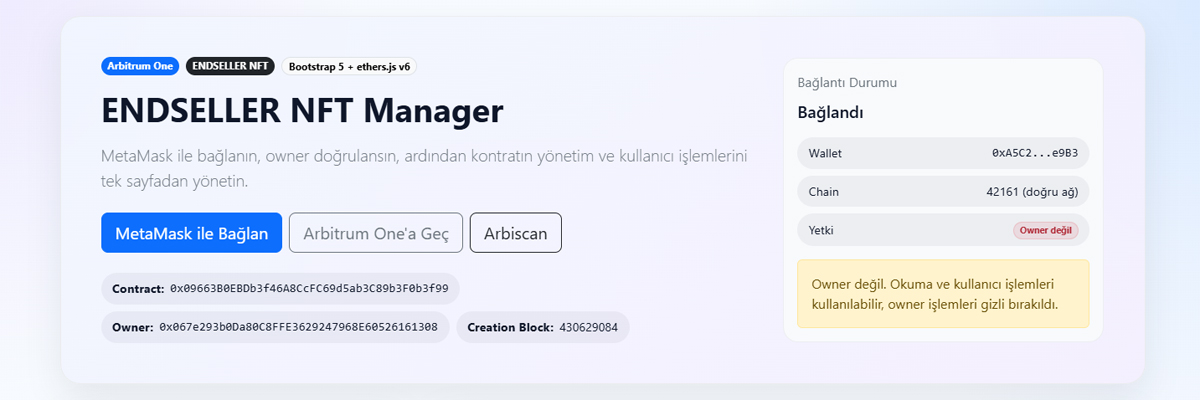1200x400 pixels.
Task: Click the MetaMask ile Bağlan button
Action: [191, 233]
